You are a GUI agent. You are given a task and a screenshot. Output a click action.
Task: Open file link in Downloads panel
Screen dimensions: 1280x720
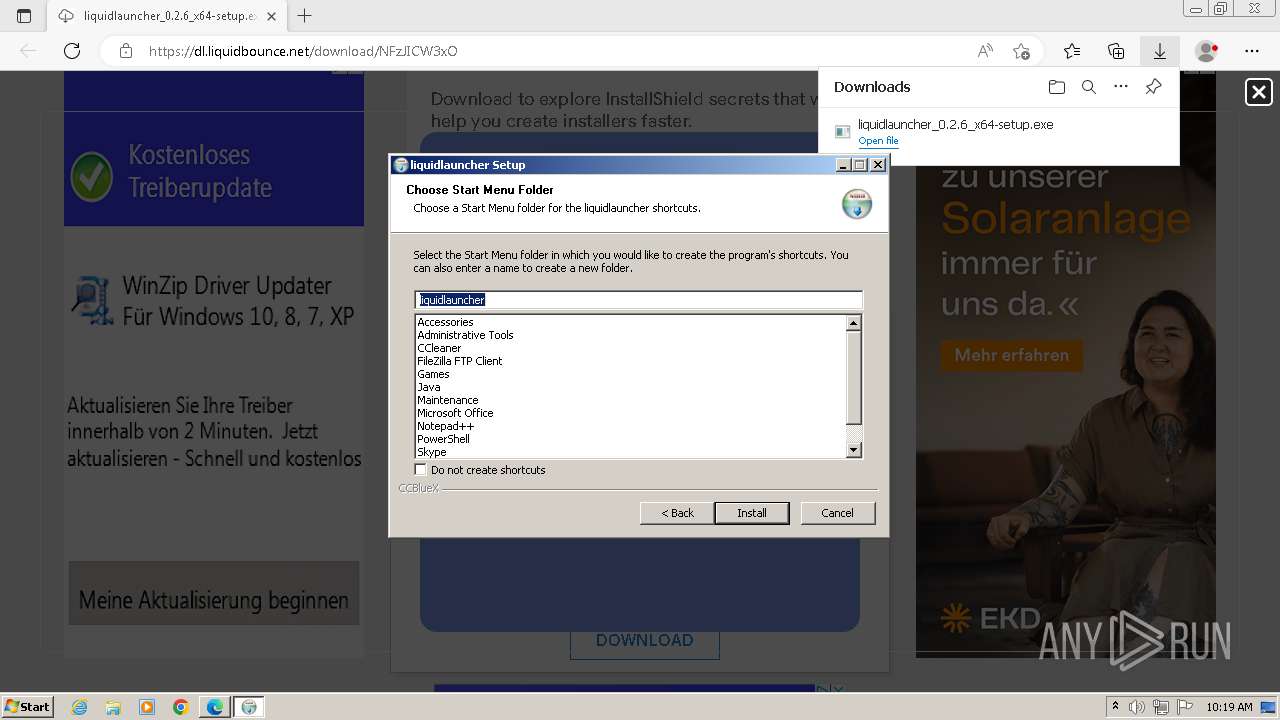pyautogui.click(x=878, y=141)
